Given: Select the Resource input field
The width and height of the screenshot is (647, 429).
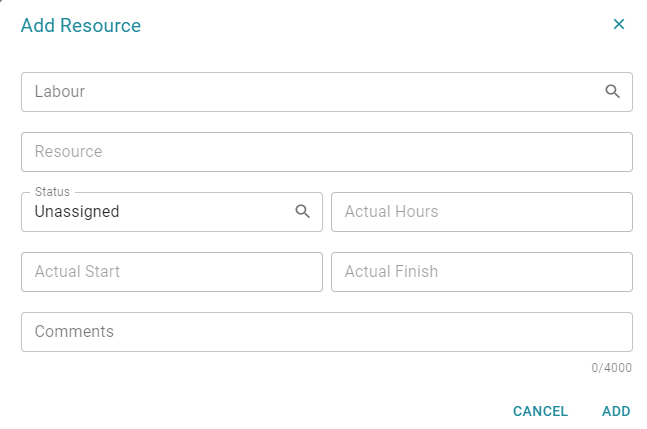Looking at the screenshot, I should point(327,152).
